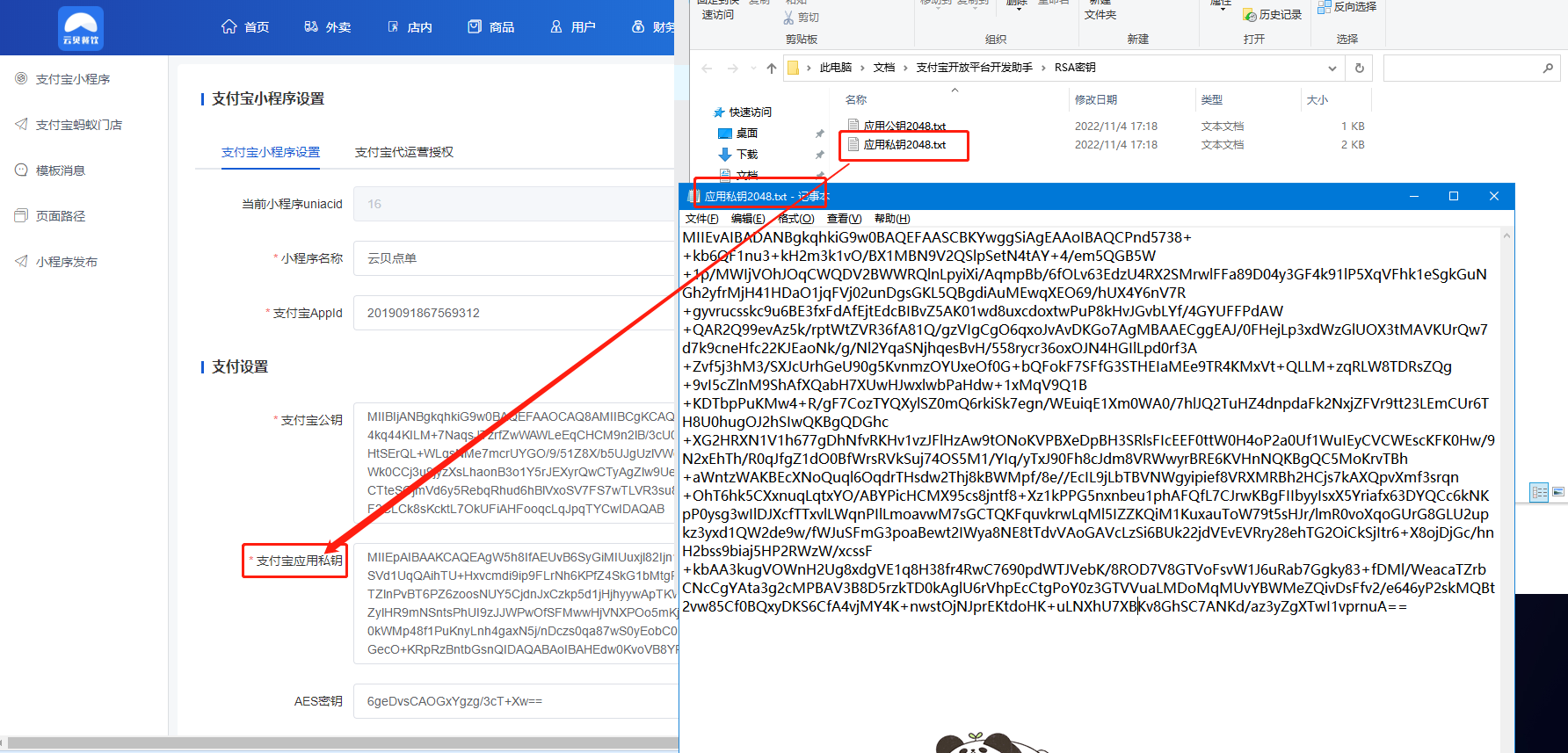1568x753 pixels.
Task: Open the Notepad 帮助(H) menu
Action: 892,219
